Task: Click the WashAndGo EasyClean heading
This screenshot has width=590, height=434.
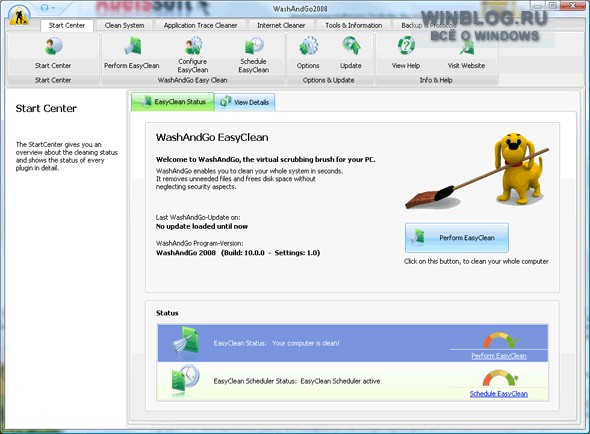Action: pyautogui.click(x=212, y=137)
